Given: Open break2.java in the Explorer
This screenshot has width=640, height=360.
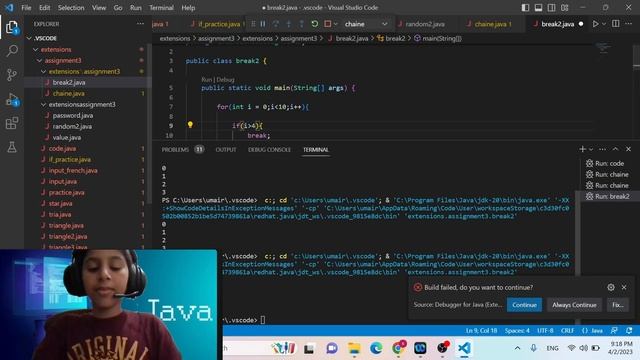Looking at the screenshot, I should [69, 82].
